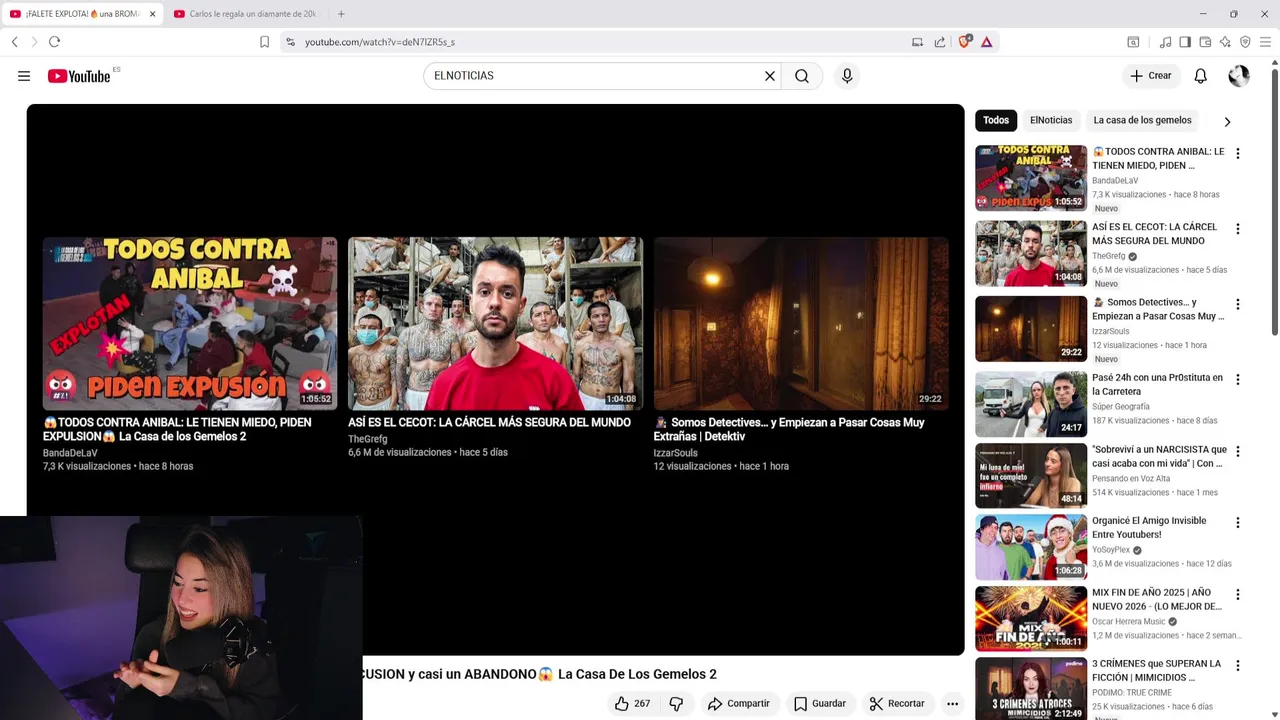
Task: Dislike the video with thumbs down
Action: [676, 704]
